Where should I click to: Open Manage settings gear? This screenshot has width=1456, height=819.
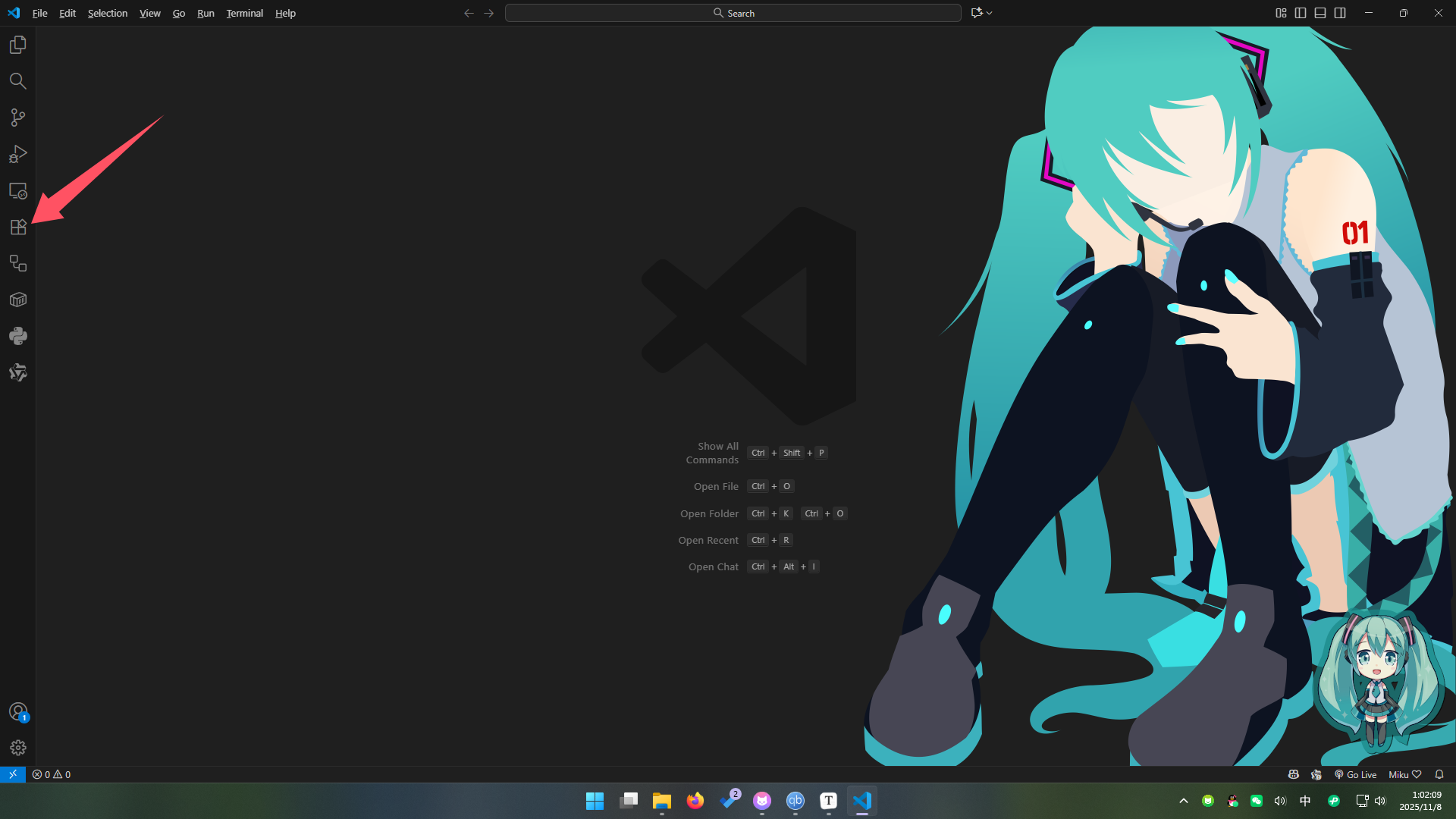point(18,748)
